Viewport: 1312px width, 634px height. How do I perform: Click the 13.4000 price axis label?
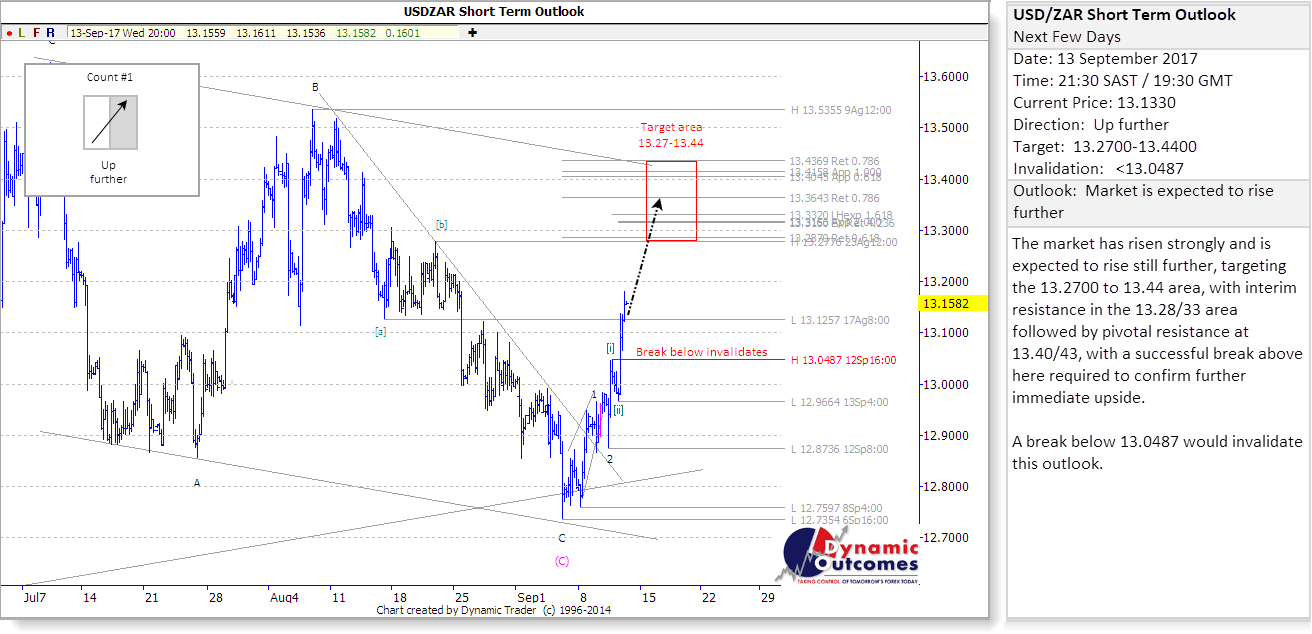click(x=944, y=179)
